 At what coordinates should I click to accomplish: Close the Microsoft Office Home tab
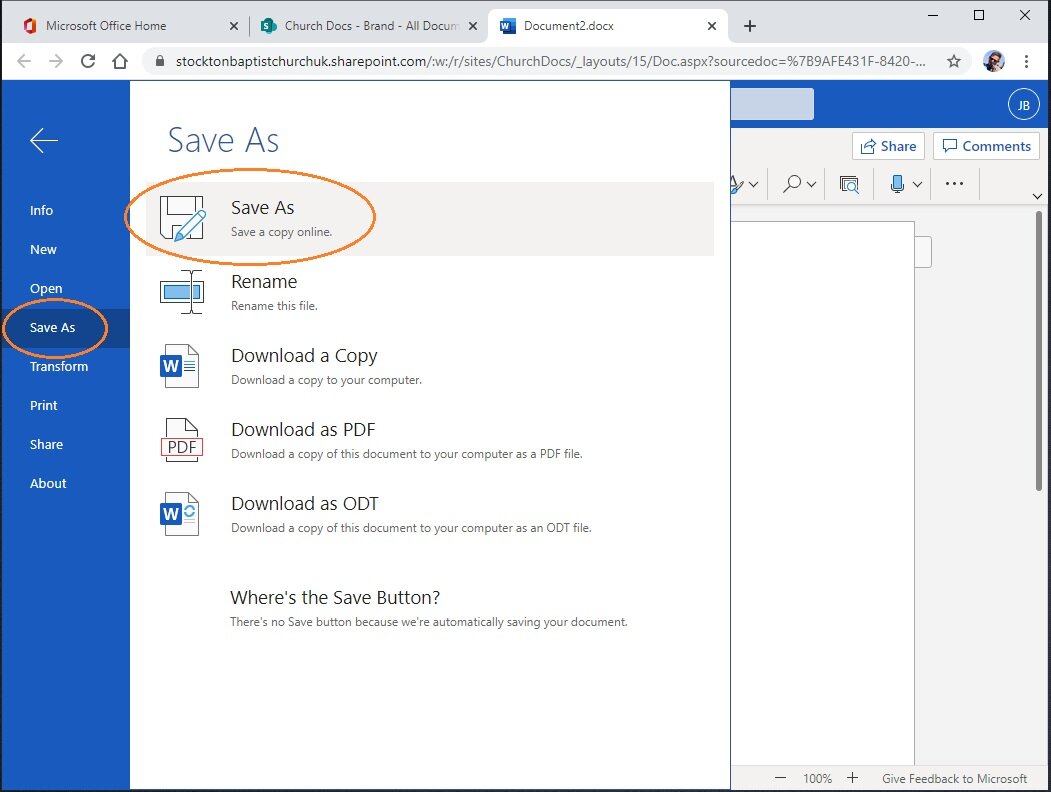pyautogui.click(x=233, y=26)
